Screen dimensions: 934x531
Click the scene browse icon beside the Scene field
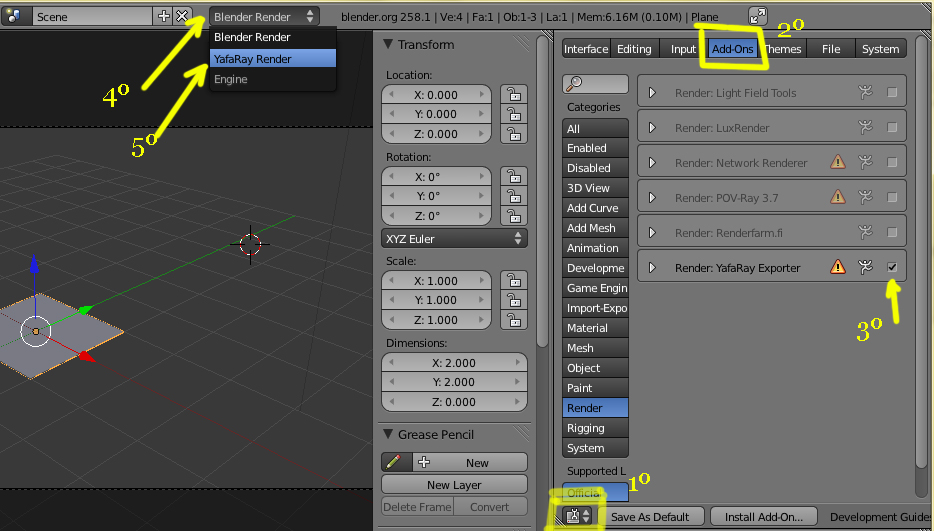click(x=14, y=16)
